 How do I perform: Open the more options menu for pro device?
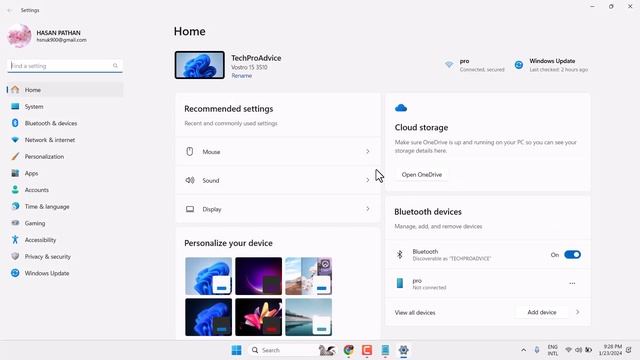coord(572,283)
